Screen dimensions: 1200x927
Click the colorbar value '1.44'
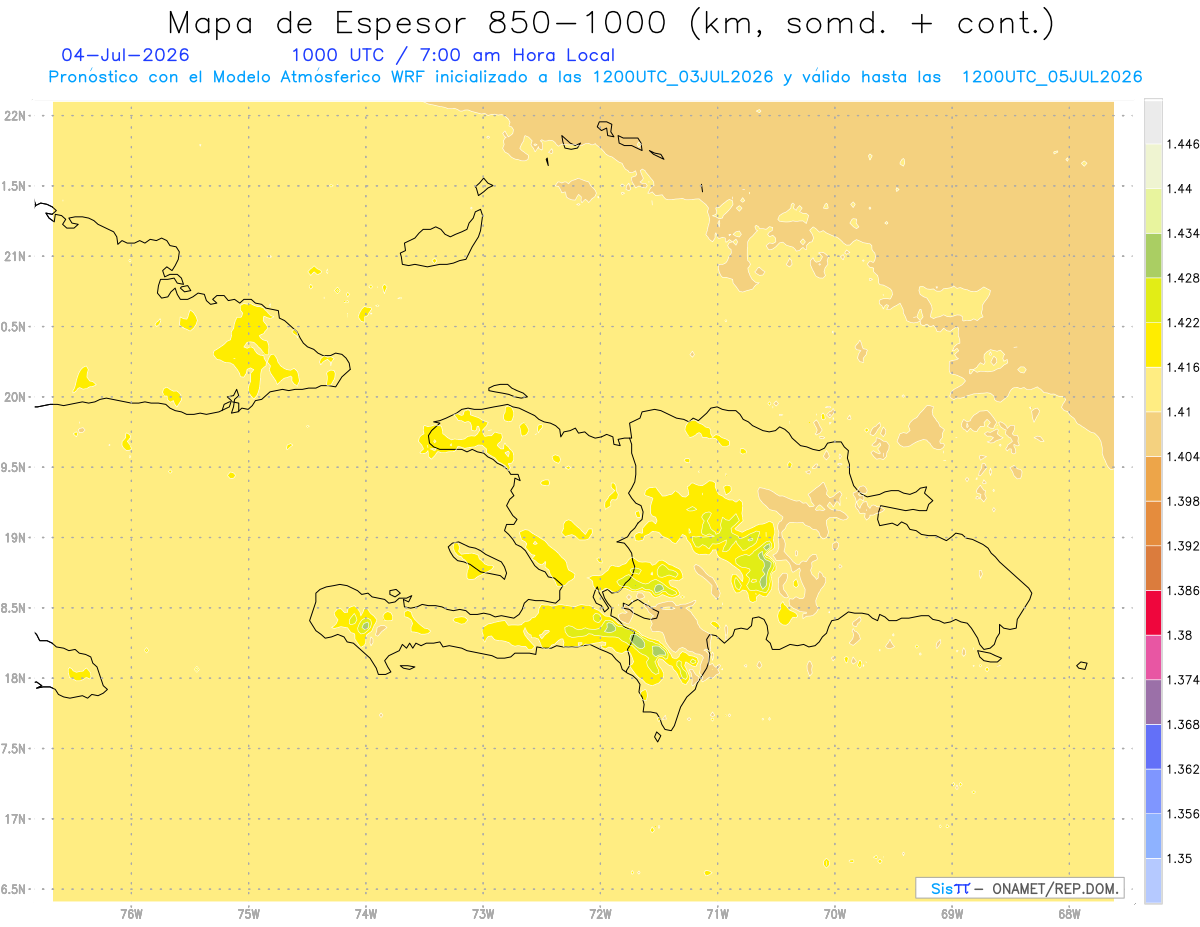(x=1179, y=189)
